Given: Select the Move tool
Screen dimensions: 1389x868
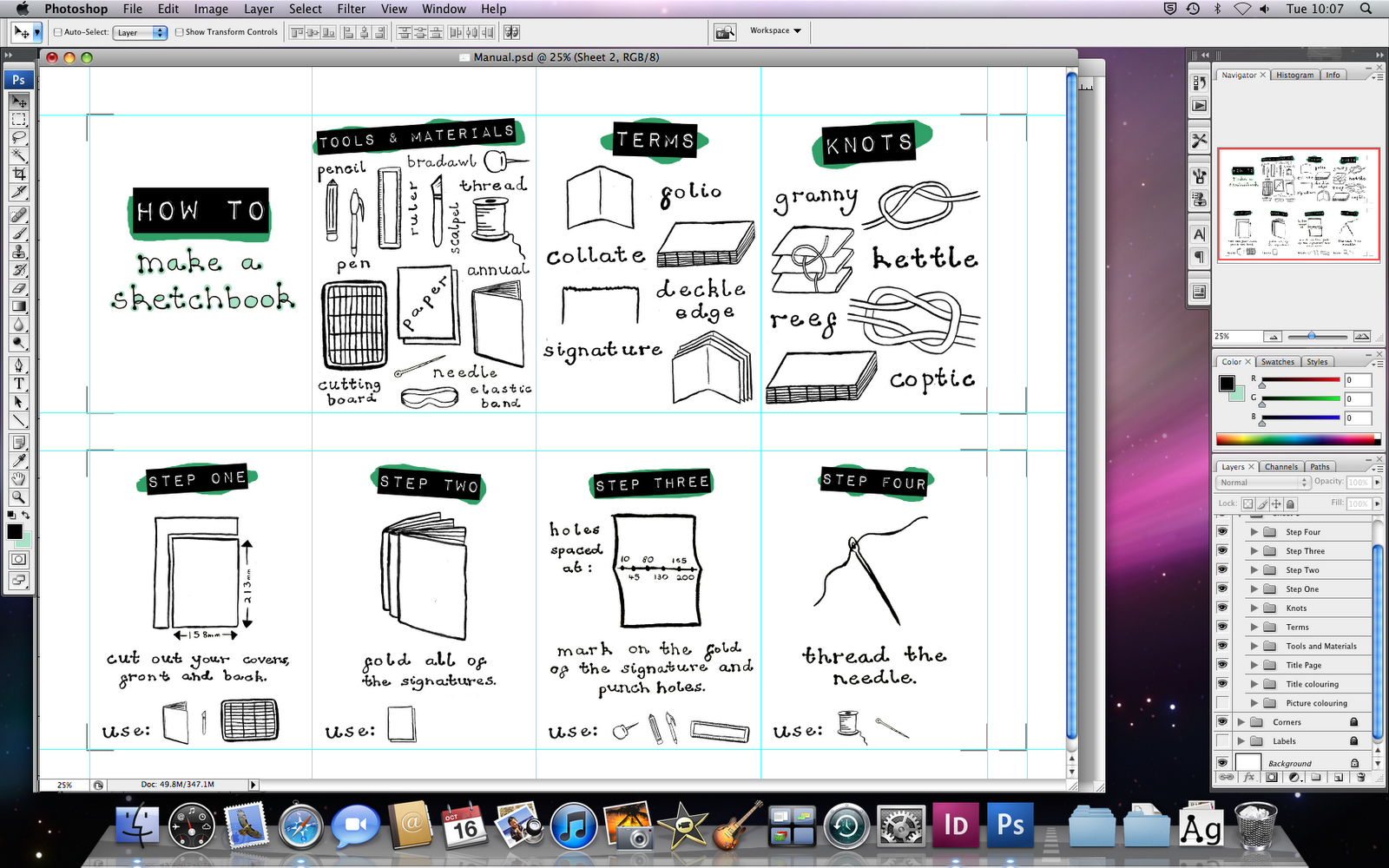Looking at the screenshot, I should [x=19, y=102].
